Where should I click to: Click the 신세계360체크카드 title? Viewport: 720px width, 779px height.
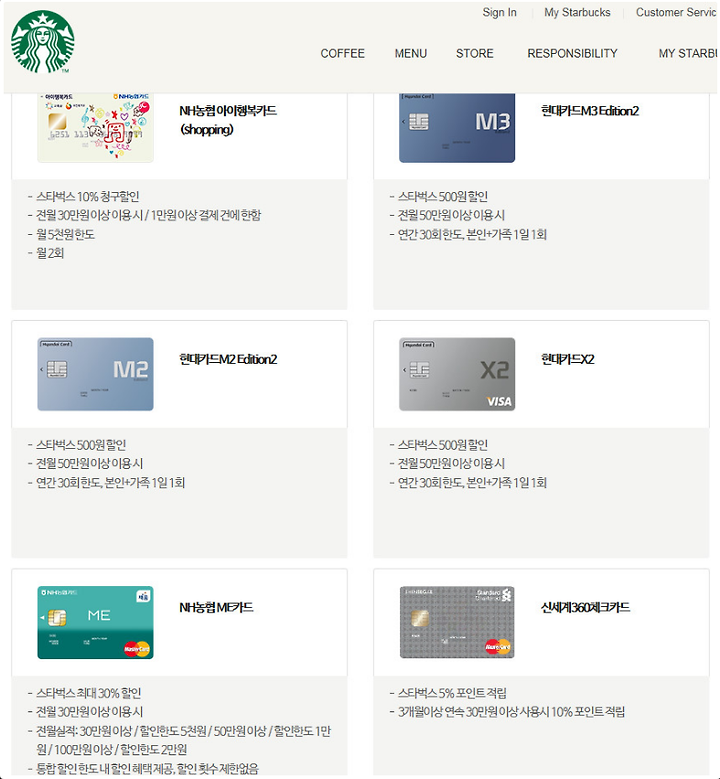(x=585, y=607)
